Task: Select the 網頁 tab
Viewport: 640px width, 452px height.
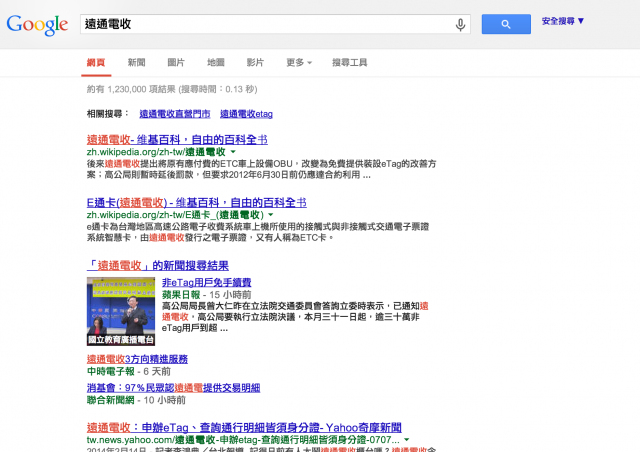Action: pos(96,62)
